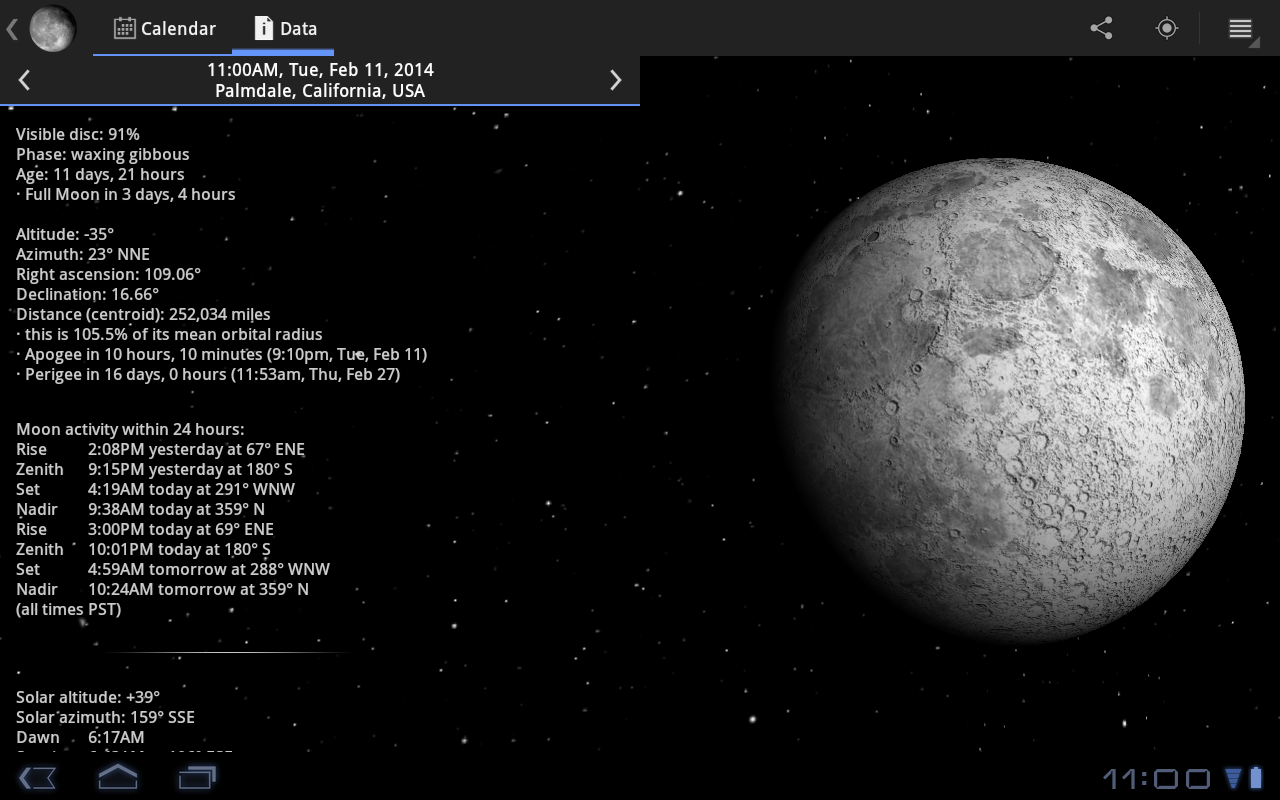Tap the '105.5% of its mean orbital radius' line
The image size is (1280, 800).
pyautogui.click(x=169, y=334)
